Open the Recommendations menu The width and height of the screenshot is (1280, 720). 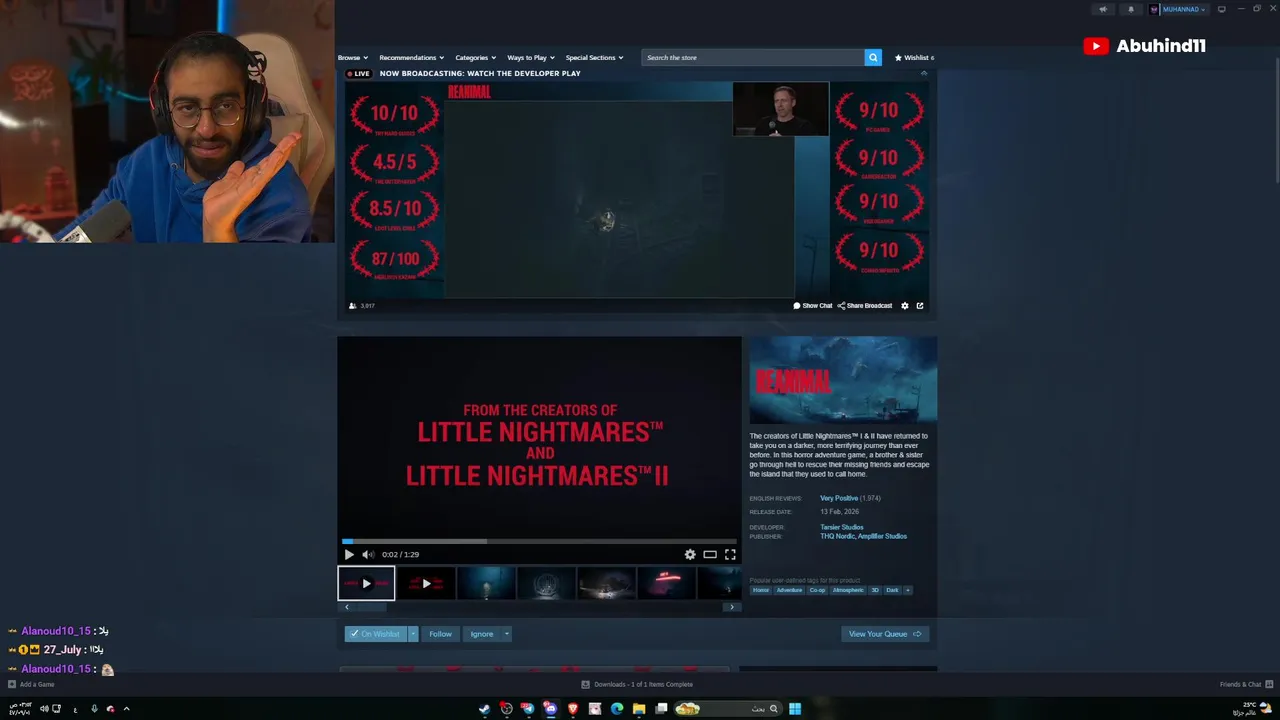412,58
